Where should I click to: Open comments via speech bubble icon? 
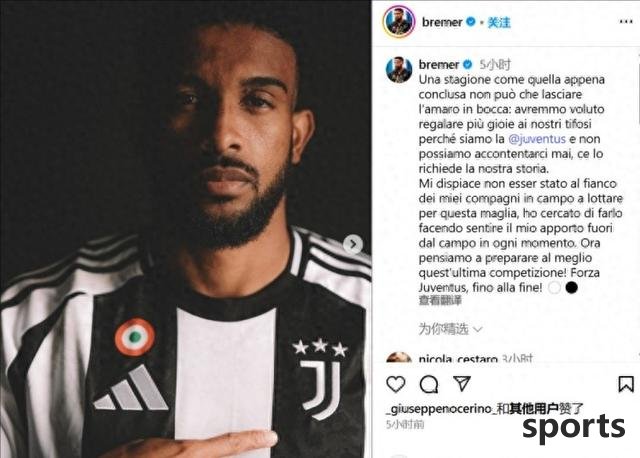coord(429,384)
